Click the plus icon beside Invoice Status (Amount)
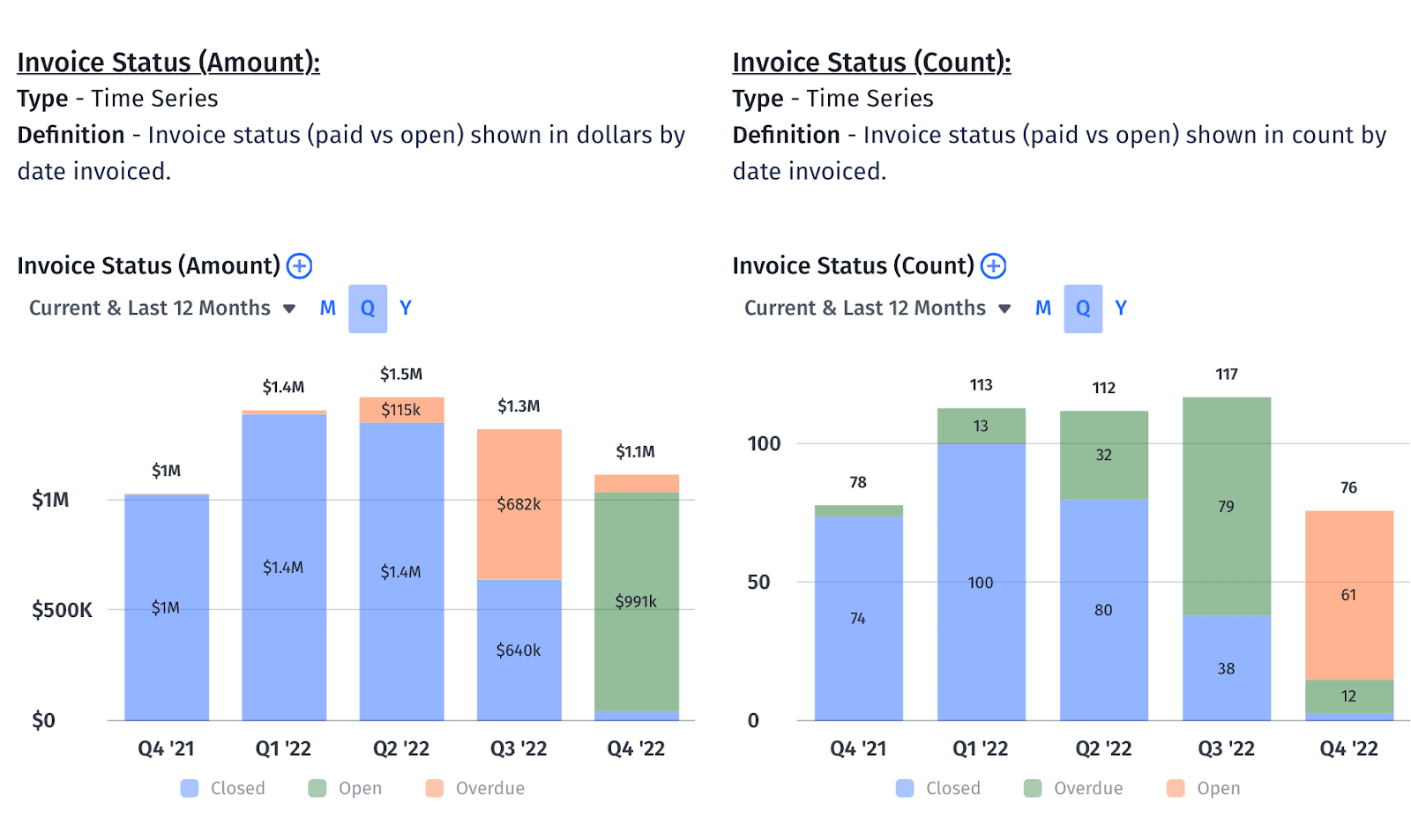This screenshot has width=1411, height=840. click(300, 266)
